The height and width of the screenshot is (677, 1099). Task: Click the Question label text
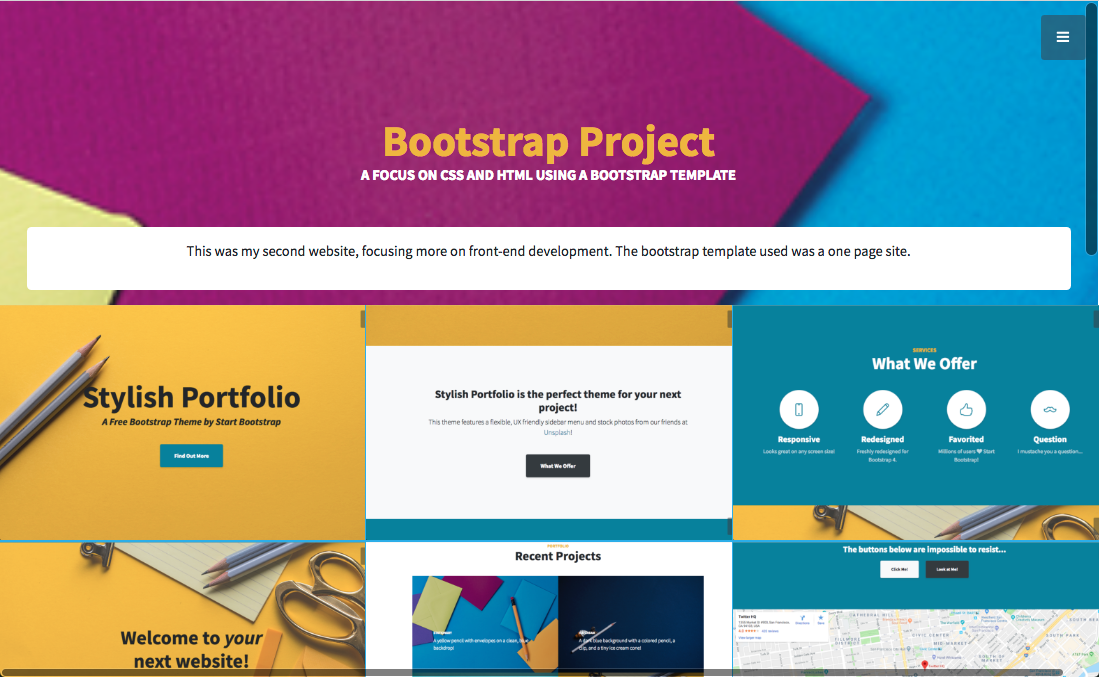tap(1050, 439)
